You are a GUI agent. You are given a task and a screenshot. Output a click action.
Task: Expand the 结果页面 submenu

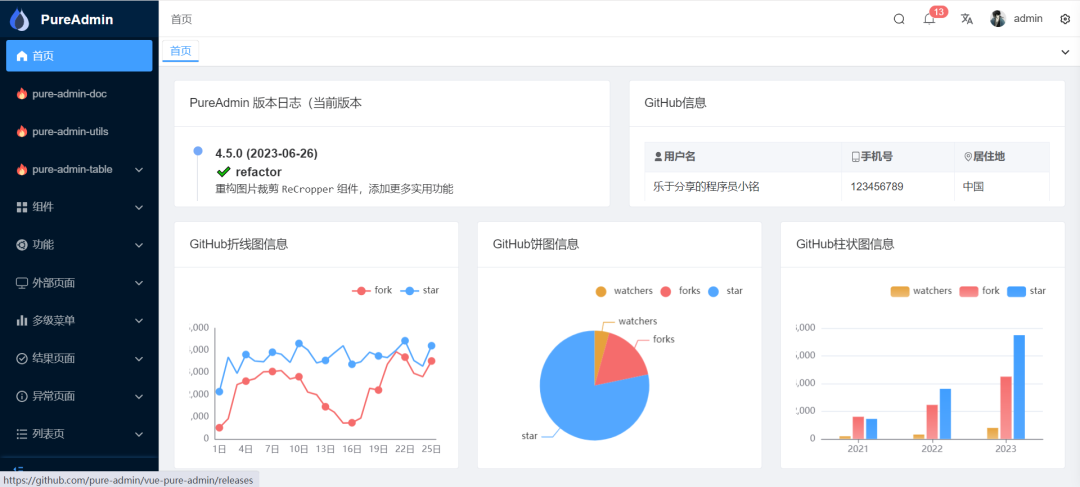click(x=139, y=359)
